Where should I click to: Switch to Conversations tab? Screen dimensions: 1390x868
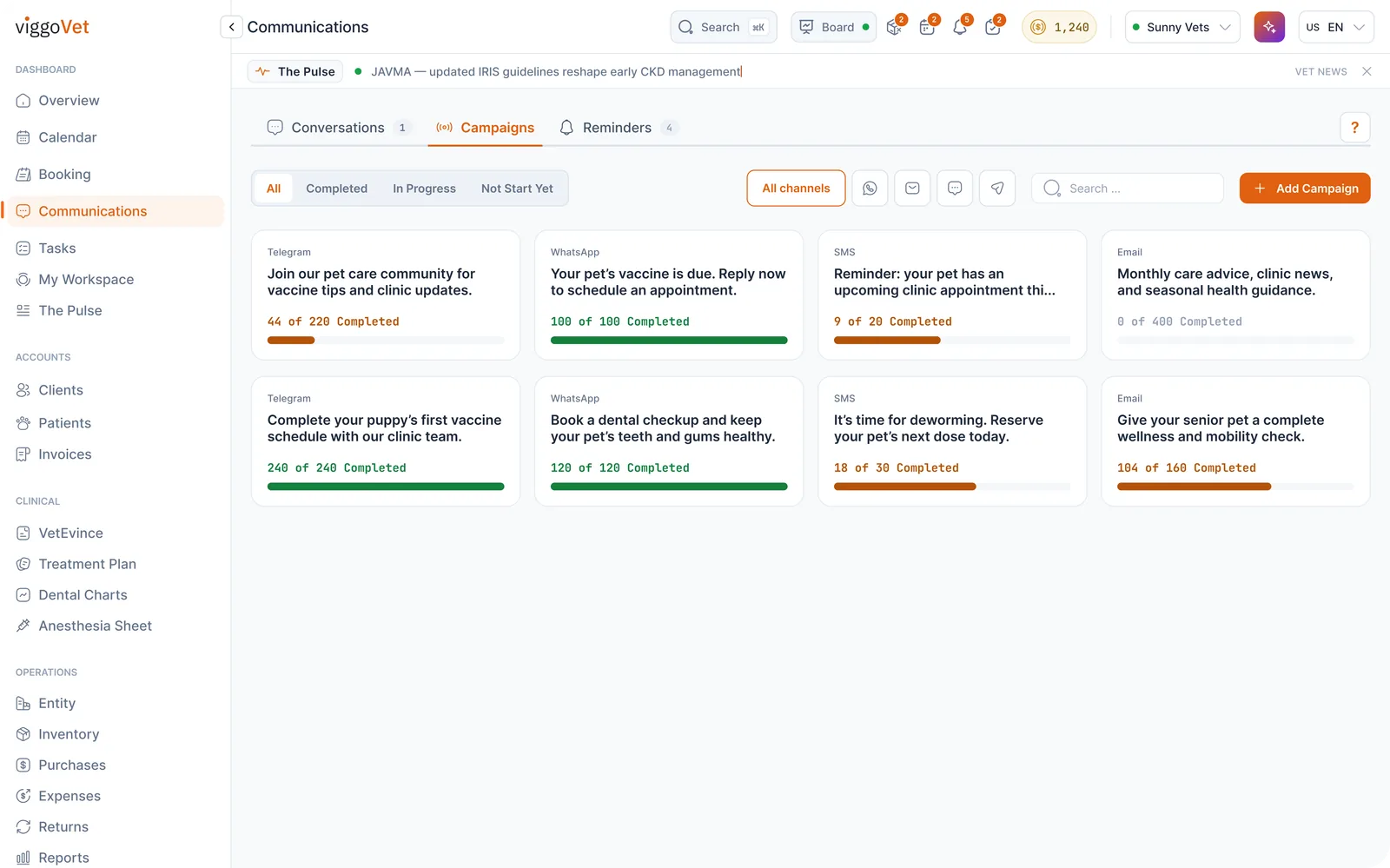tap(338, 128)
